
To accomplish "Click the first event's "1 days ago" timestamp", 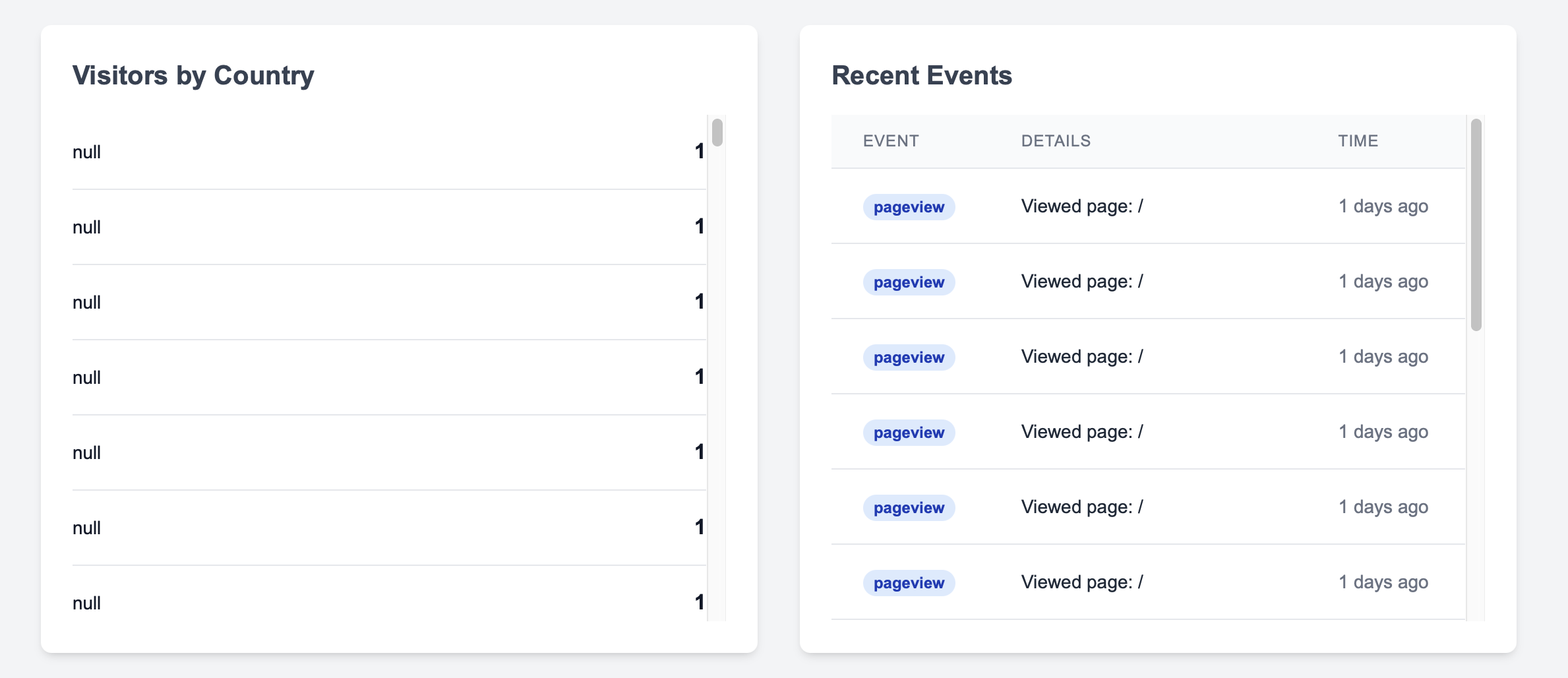I will tap(1383, 206).
